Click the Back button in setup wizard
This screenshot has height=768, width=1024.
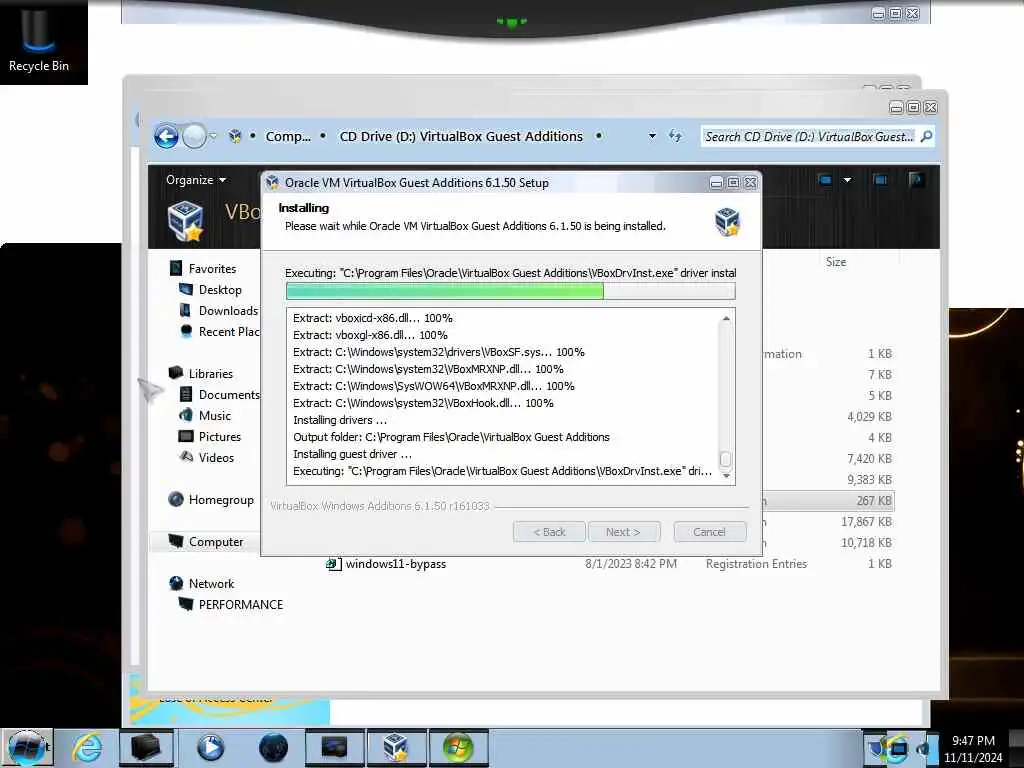click(x=549, y=532)
